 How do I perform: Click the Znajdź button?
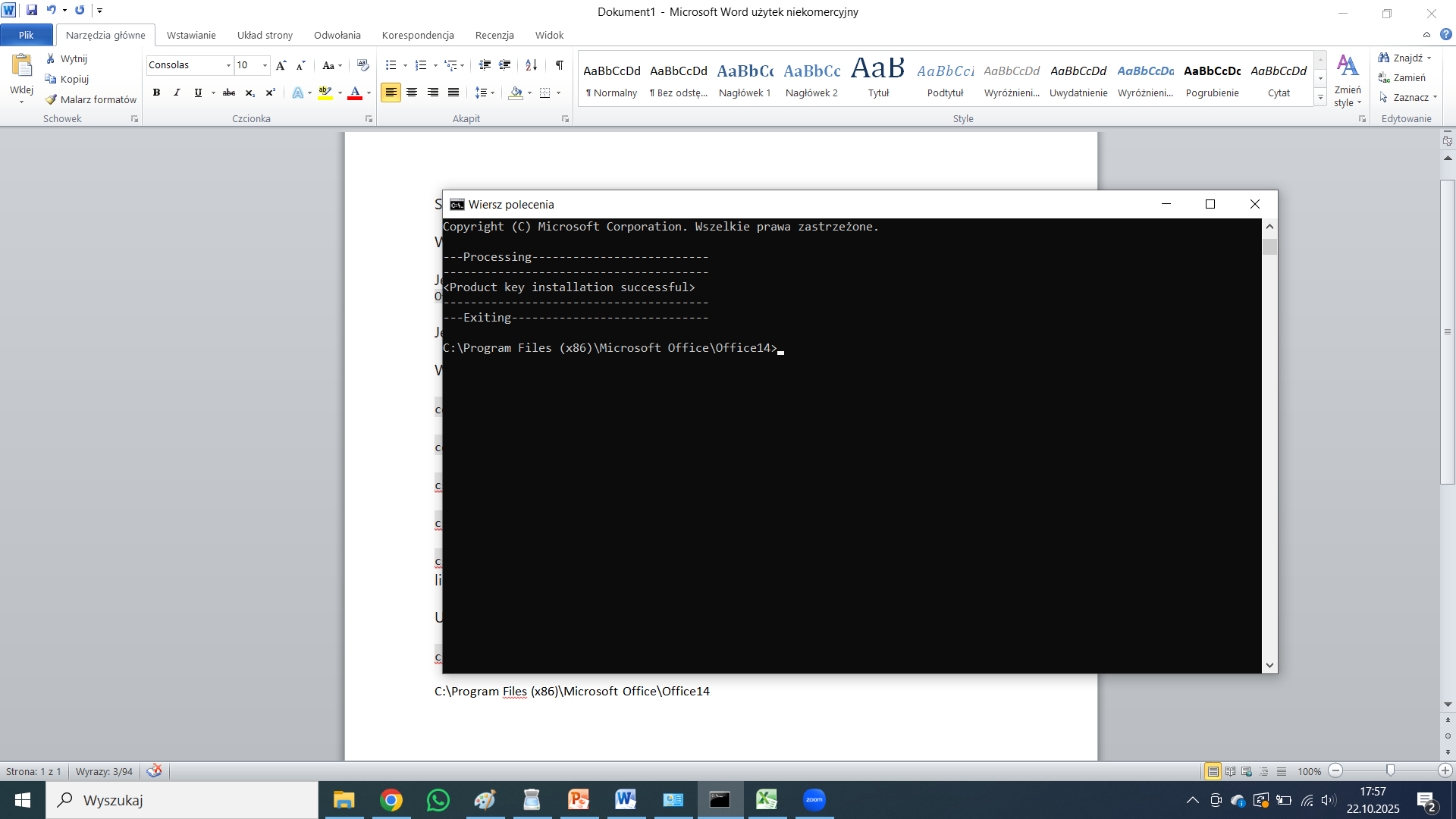1404,58
